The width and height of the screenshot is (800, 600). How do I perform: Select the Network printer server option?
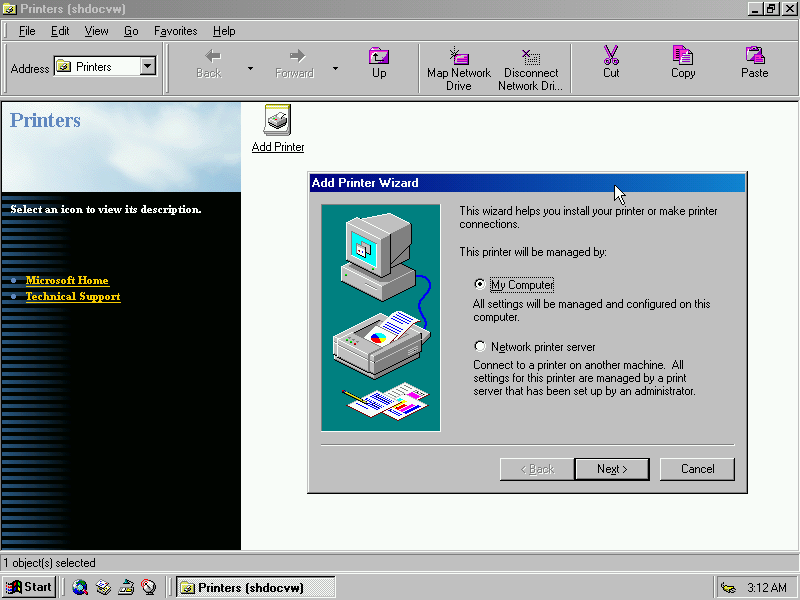pos(480,346)
